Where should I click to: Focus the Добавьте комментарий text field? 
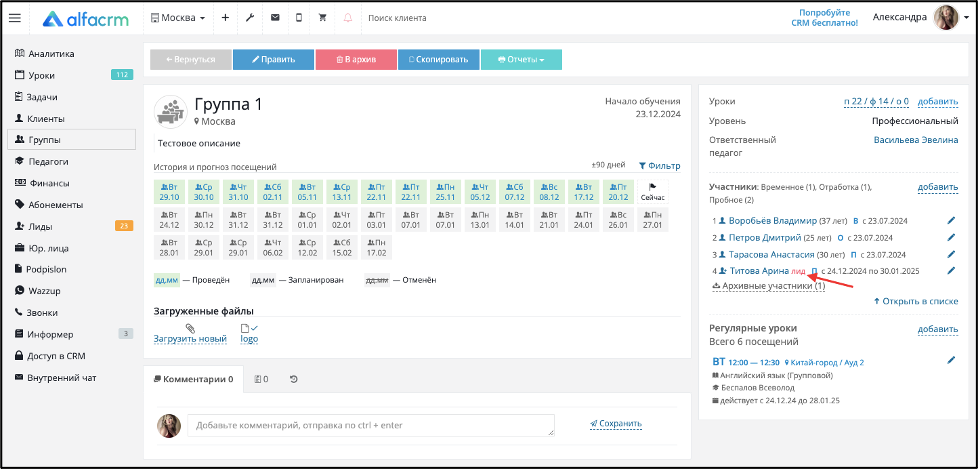[371, 425]
